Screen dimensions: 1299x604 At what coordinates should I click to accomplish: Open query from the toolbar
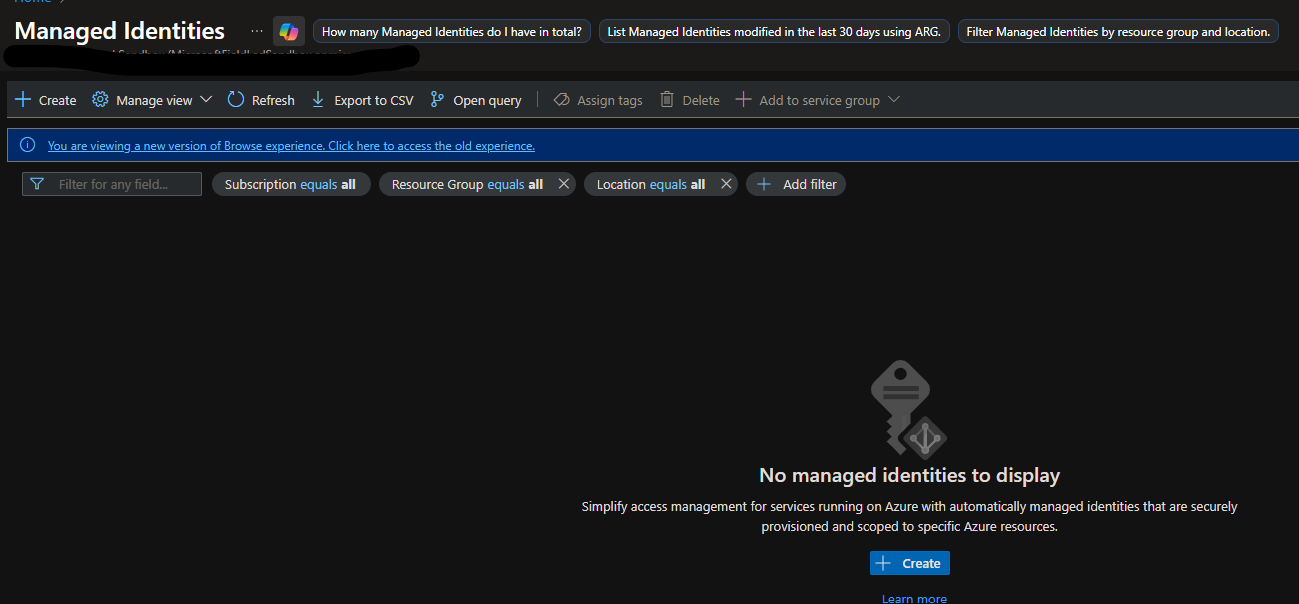click(x=476, y=100)
